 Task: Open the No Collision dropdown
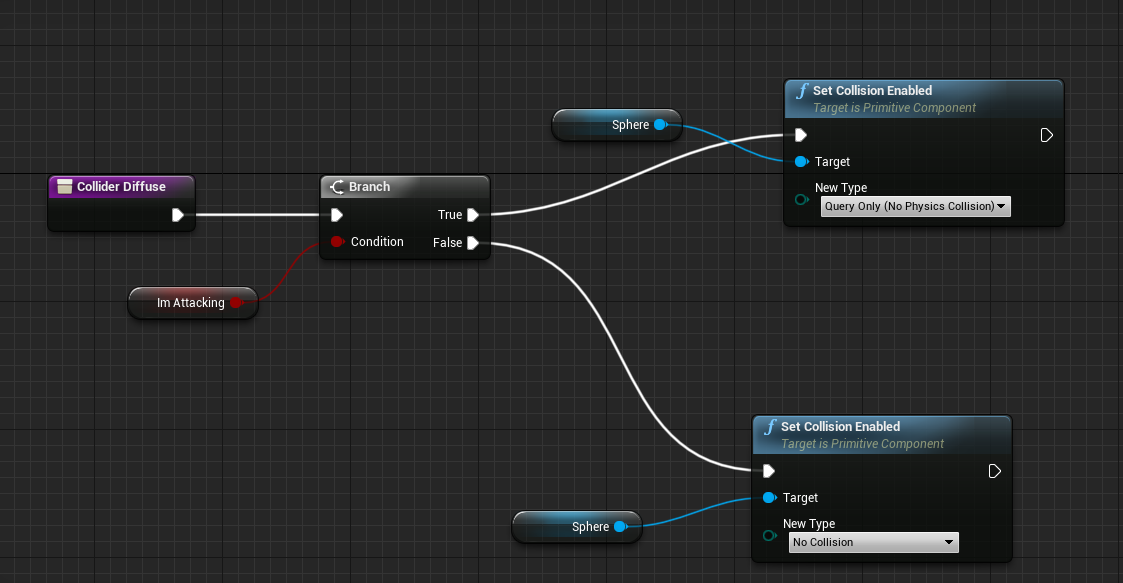tap(873, 542)
